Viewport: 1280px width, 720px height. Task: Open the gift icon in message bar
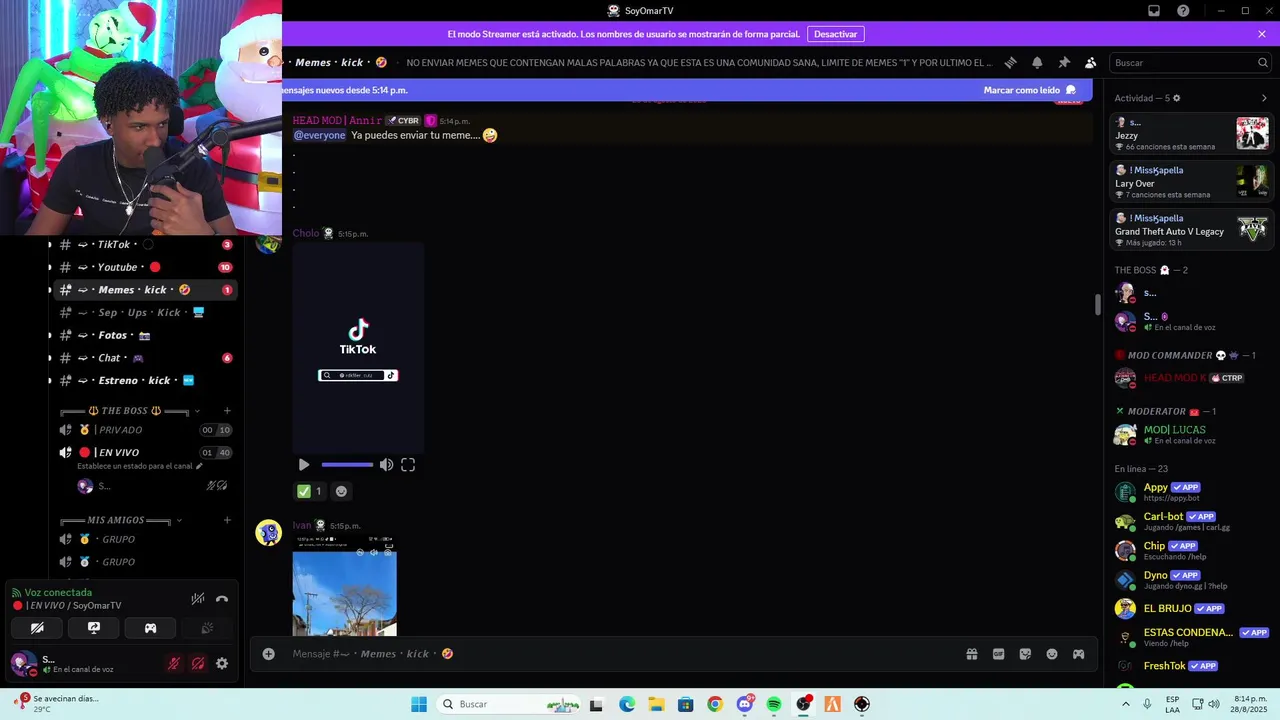[x=971, y=654]
